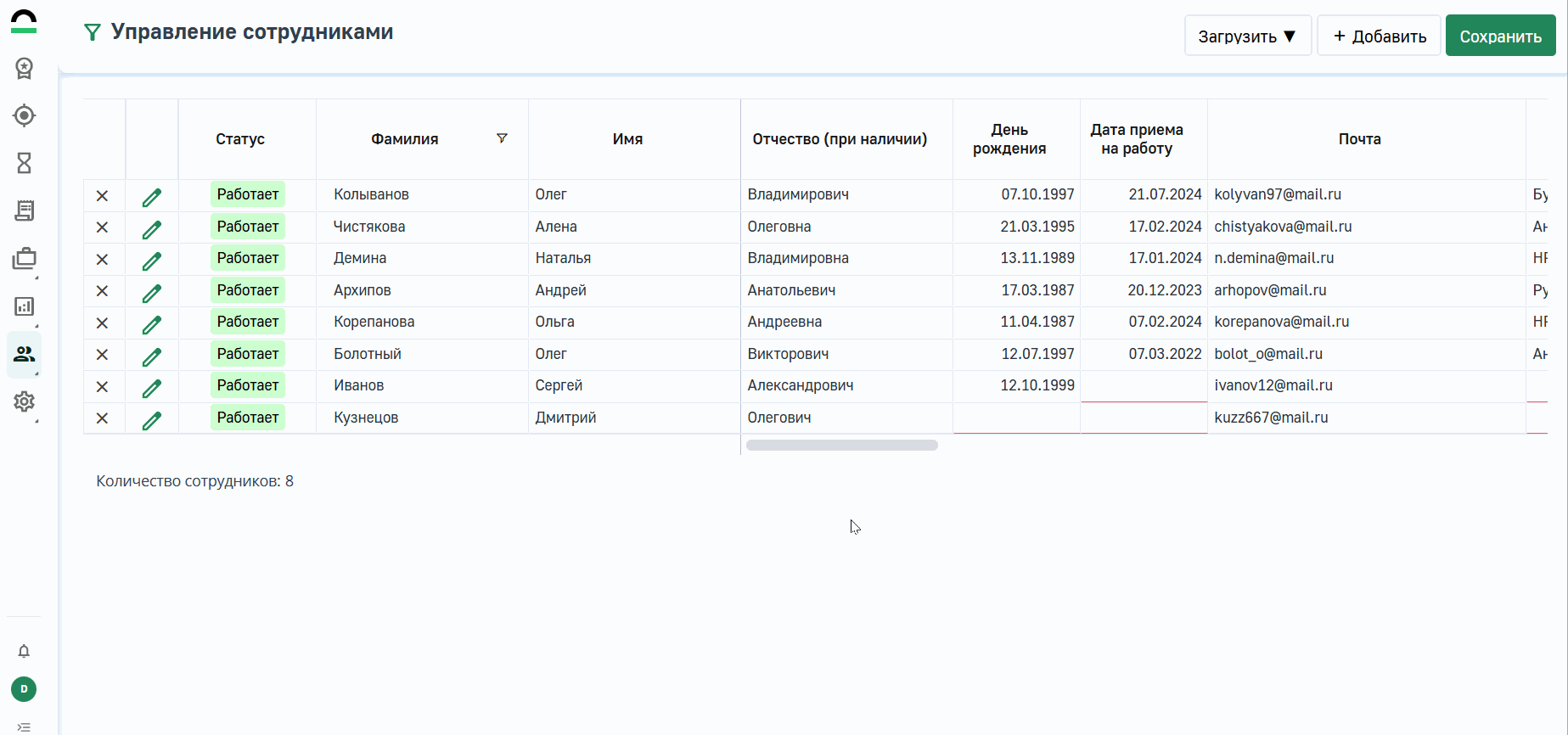The image size is (1568, 735).
Task: Edit the Кузнецов row with pencil icon
Action: coord(152,420)
